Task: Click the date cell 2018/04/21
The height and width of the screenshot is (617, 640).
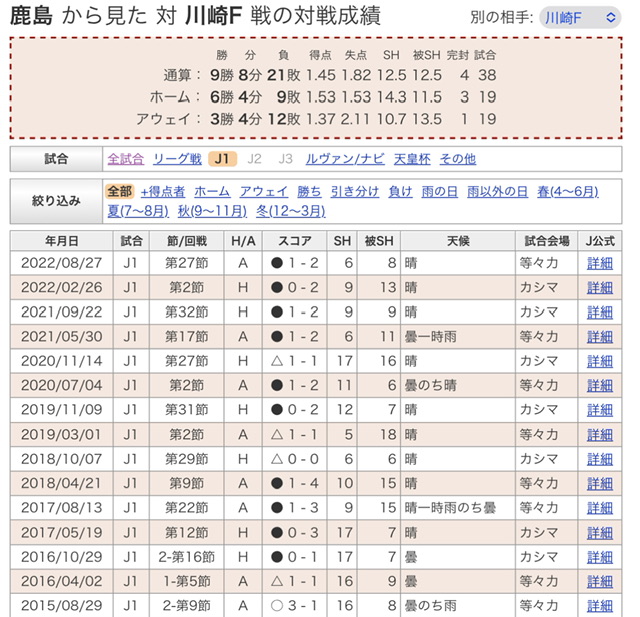Action: click(x=62, y=484)
